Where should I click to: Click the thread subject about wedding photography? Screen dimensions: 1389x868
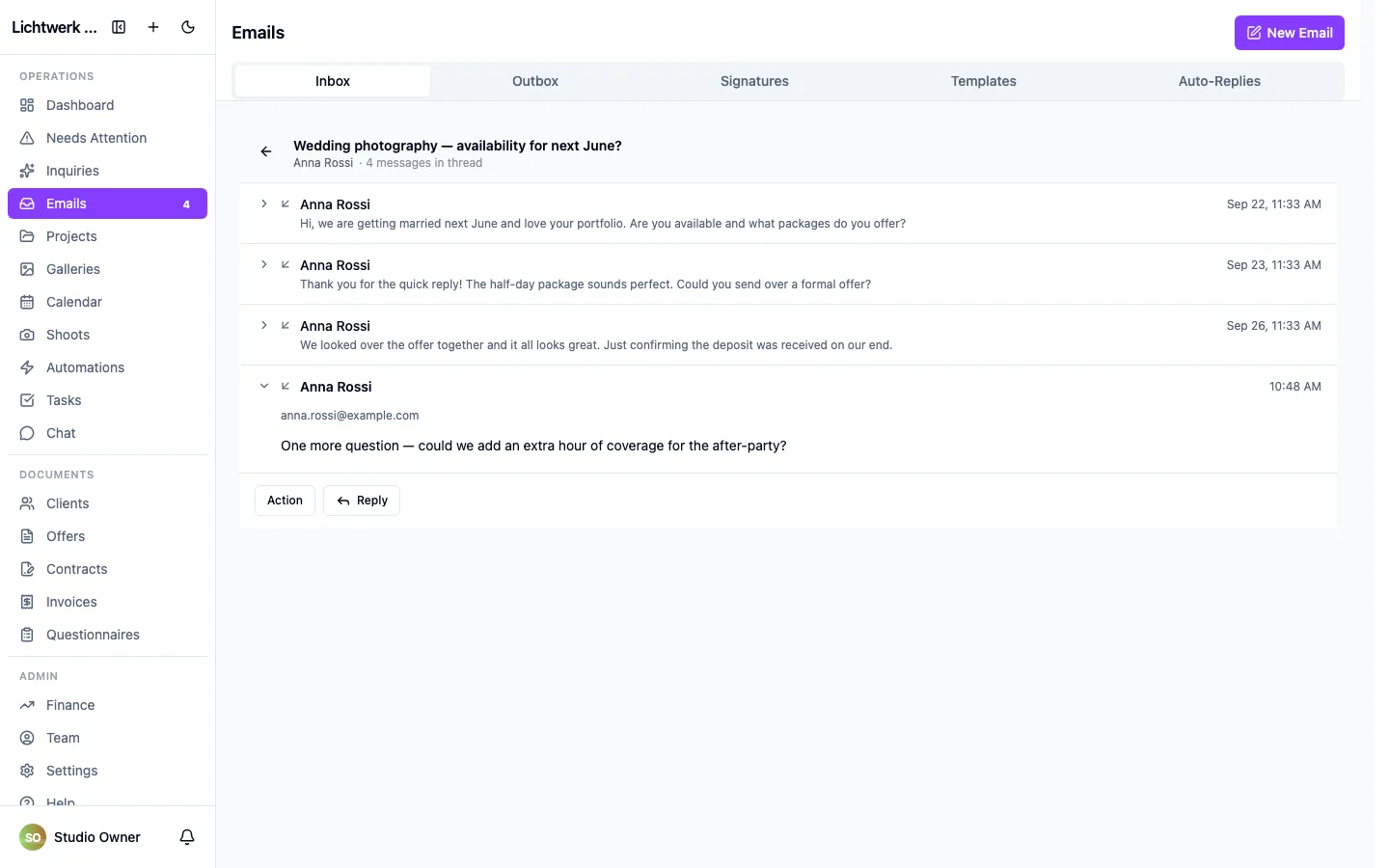(457, 146)
